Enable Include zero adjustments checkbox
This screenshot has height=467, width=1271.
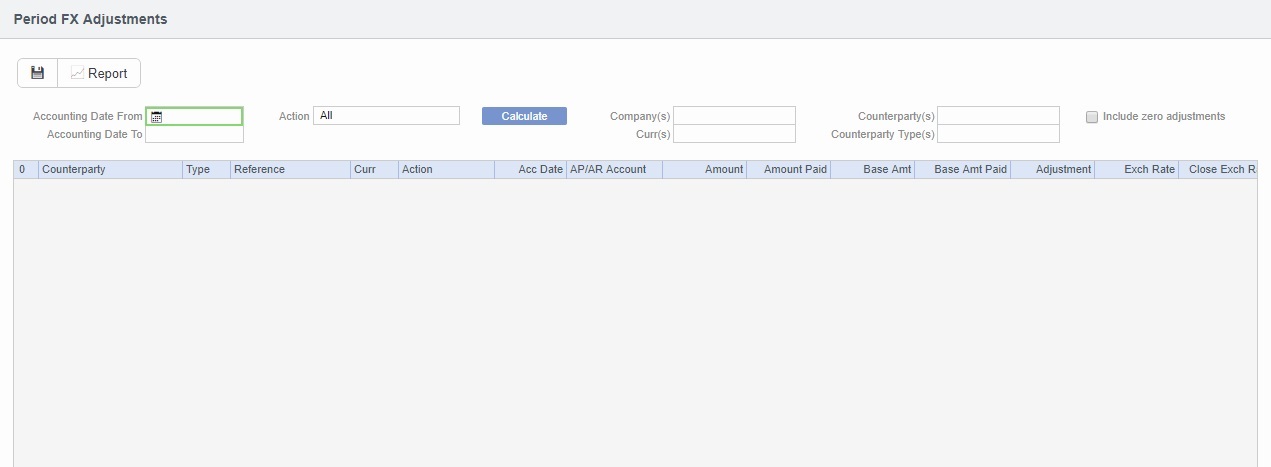point(1092,117)
